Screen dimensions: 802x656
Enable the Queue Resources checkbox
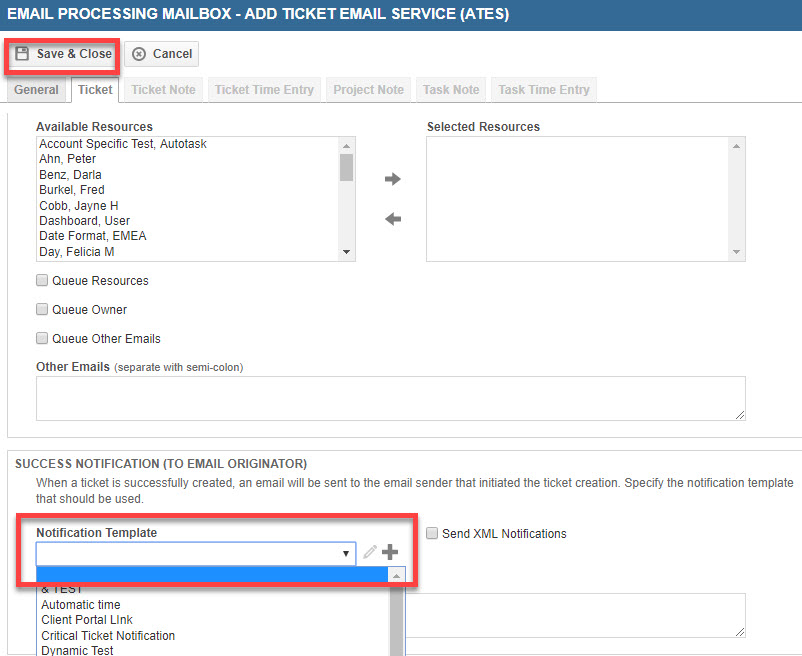[42, 280]
